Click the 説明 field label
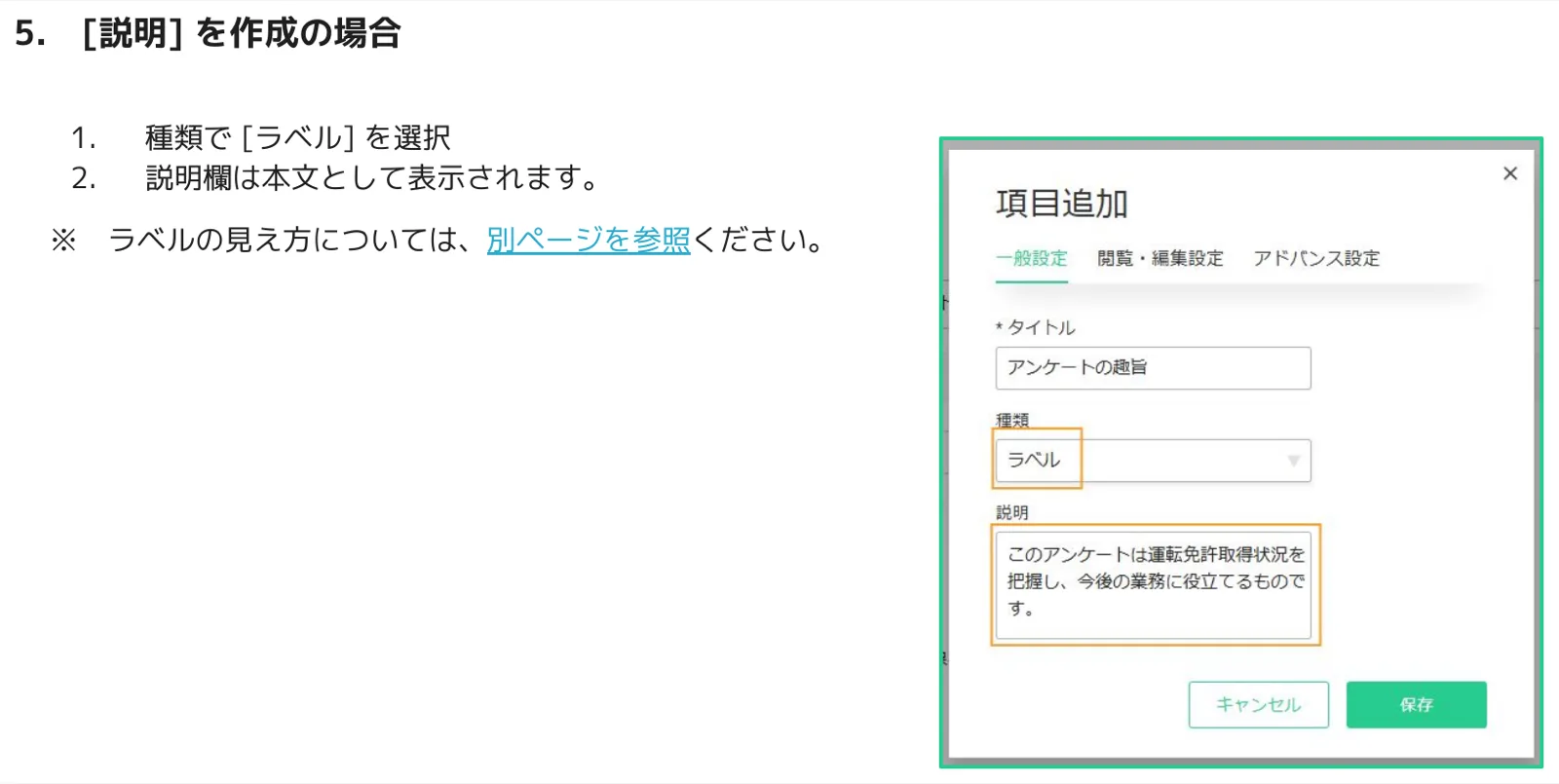Screen dimensions: 1559x784 pyautogui.click(x=1012, y=512)
